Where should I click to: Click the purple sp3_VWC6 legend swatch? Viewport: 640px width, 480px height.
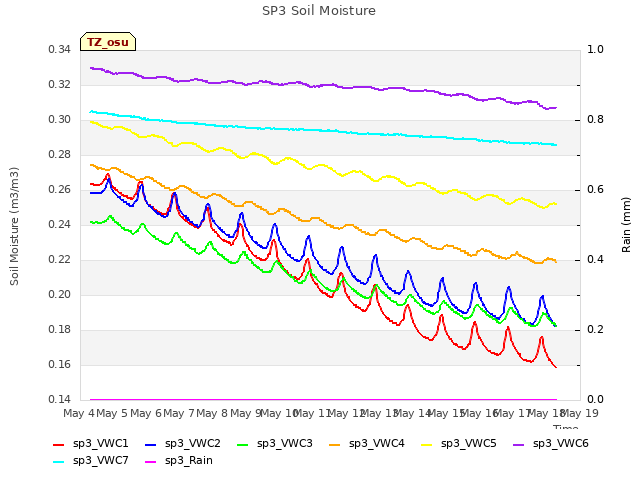click(519, 444)
